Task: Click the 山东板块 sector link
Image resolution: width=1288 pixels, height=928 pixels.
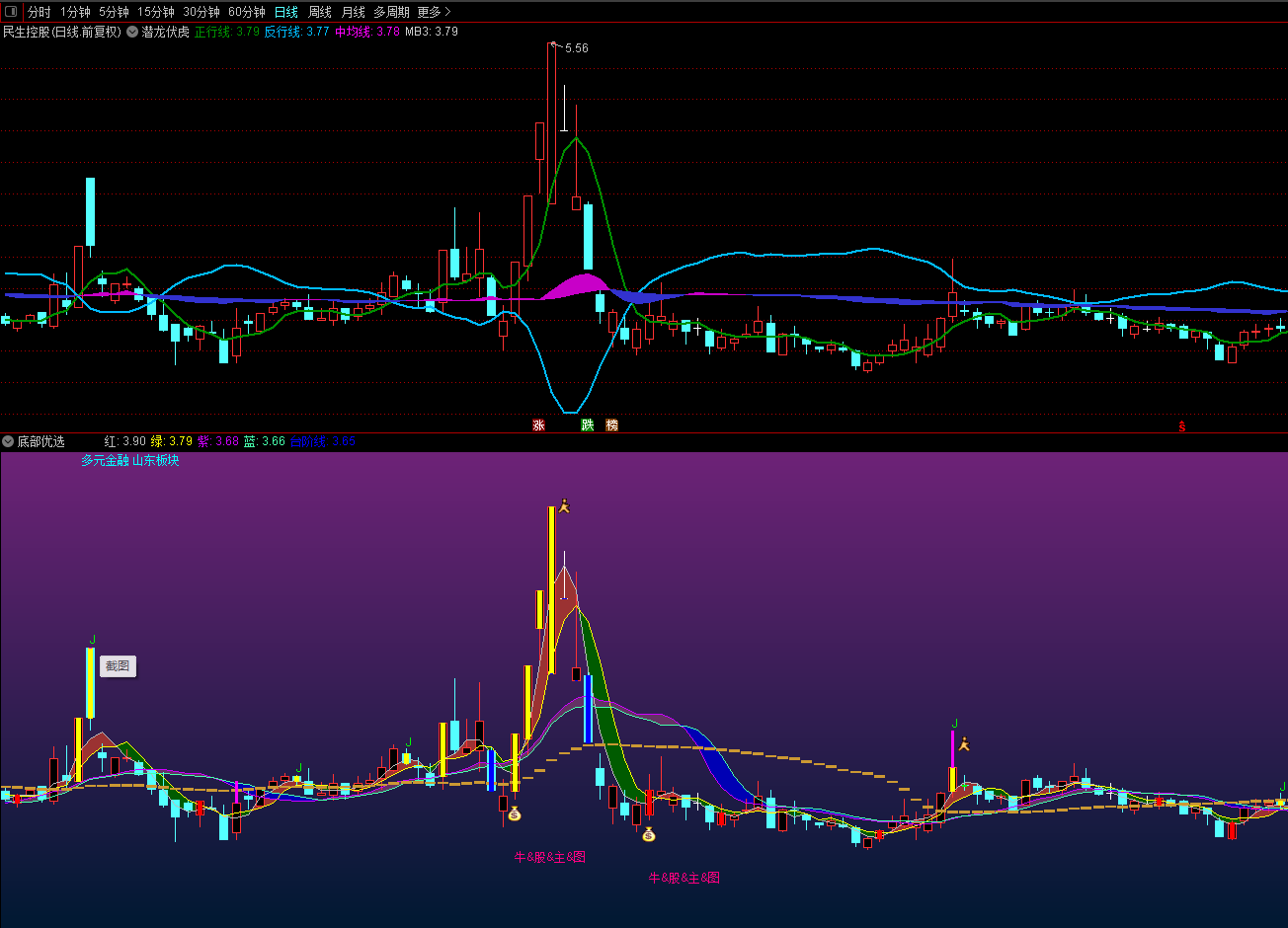Action: pos(156,460)
